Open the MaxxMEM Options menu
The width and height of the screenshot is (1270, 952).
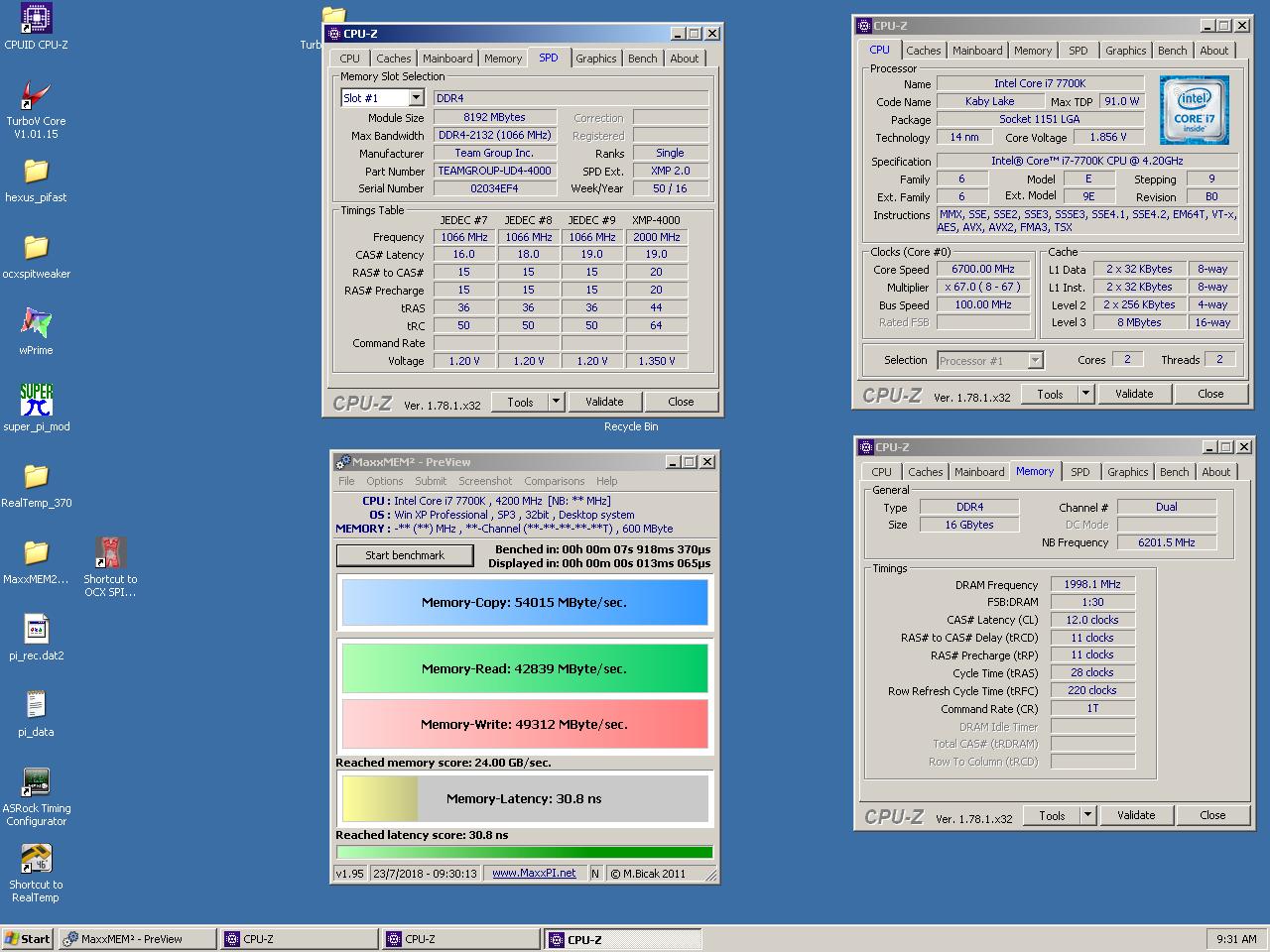(x=384, y=481)
